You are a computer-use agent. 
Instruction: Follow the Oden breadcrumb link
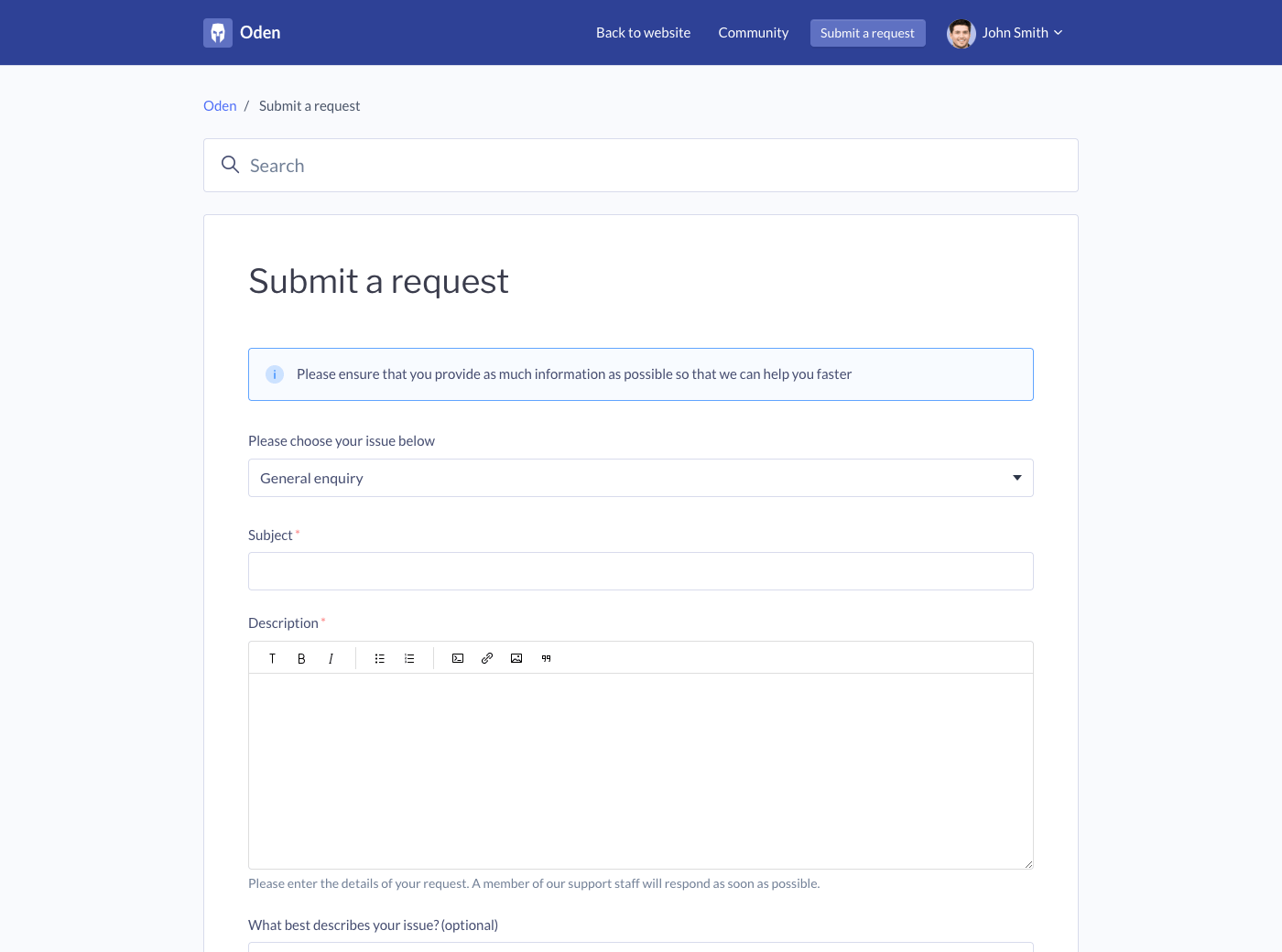point(220,106)
